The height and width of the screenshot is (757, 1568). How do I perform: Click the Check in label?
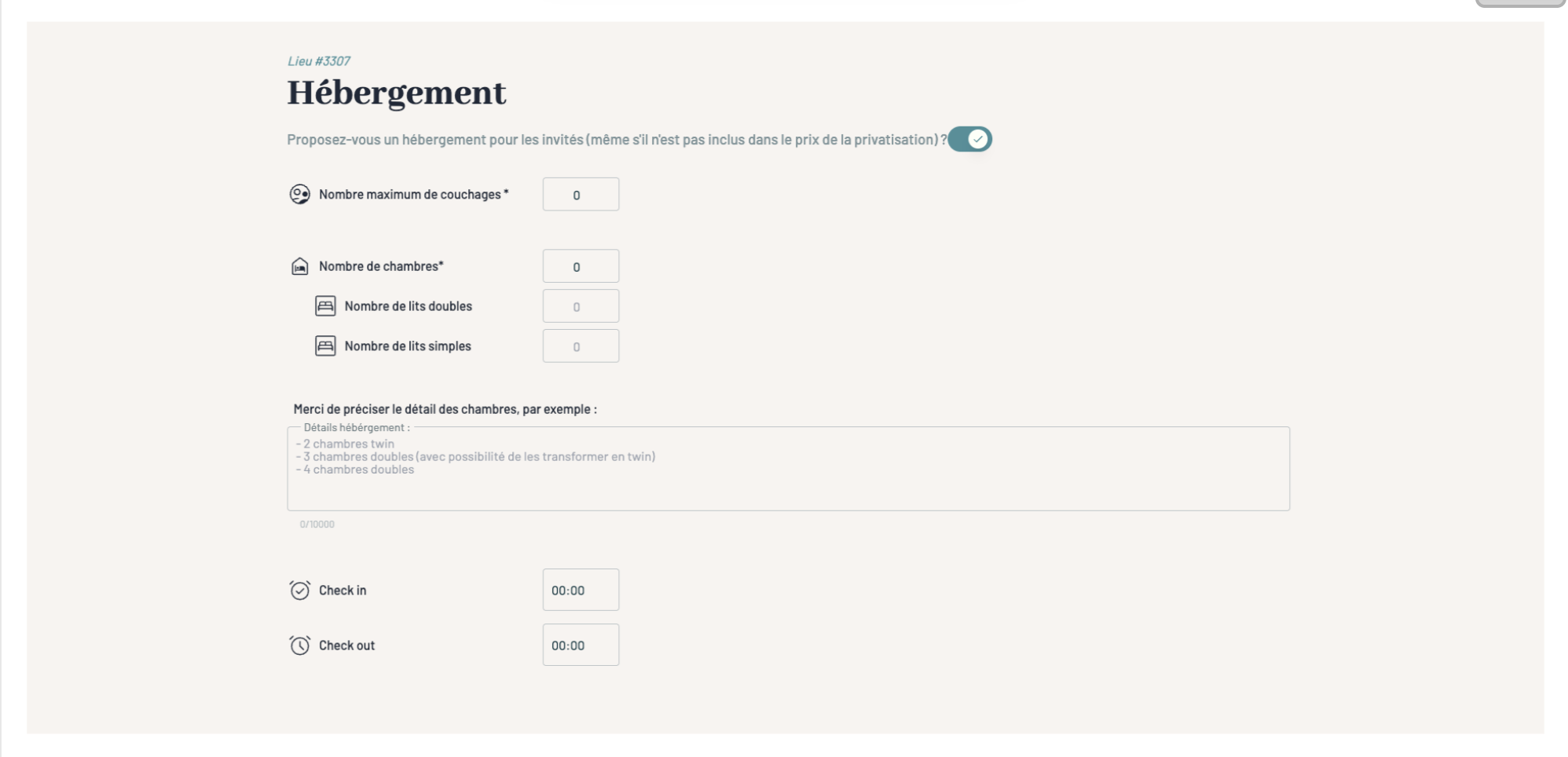coord(343,591)
